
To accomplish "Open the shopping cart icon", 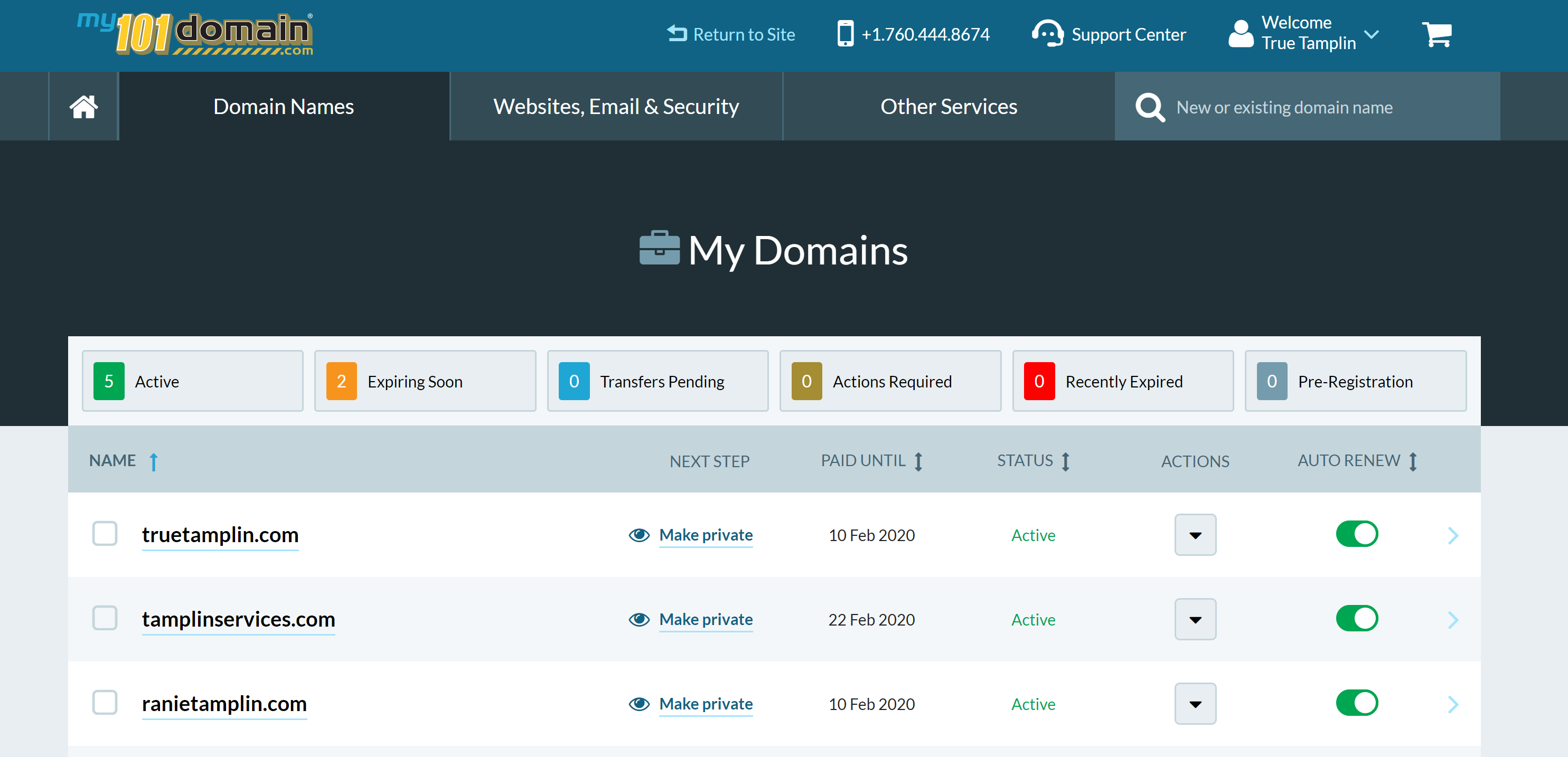I will (x=1436, y=35).
